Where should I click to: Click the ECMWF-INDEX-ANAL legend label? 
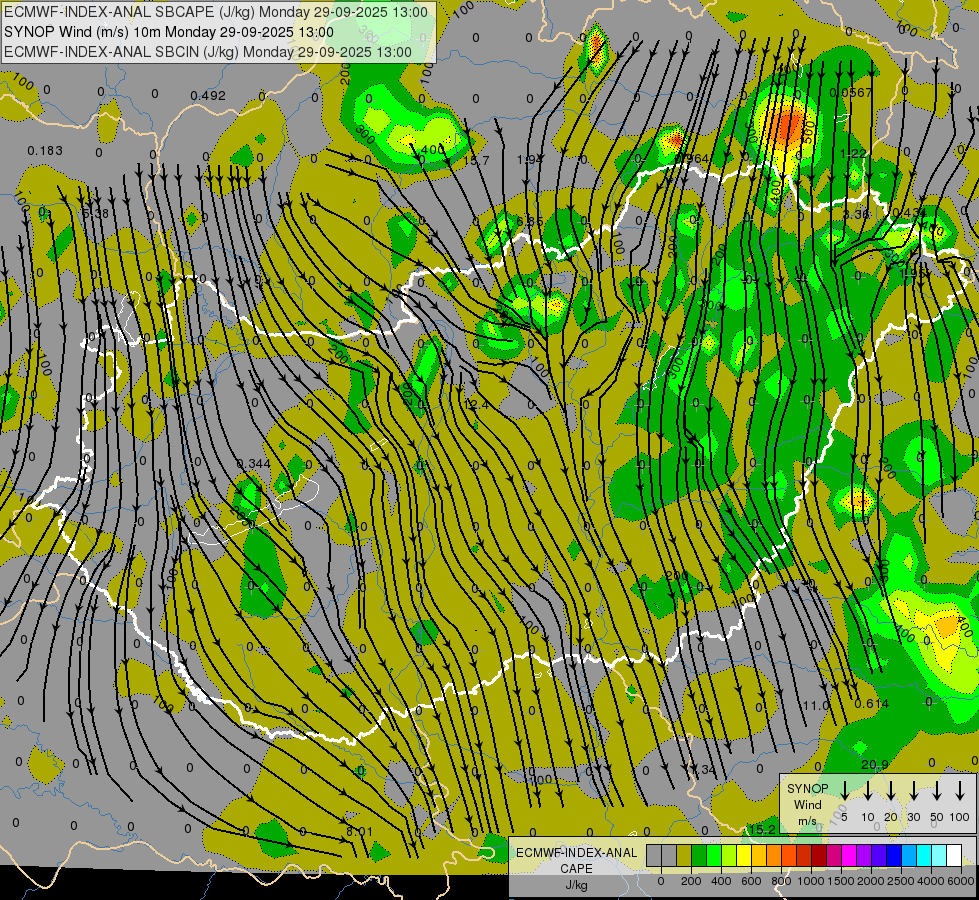pos(576,853)
